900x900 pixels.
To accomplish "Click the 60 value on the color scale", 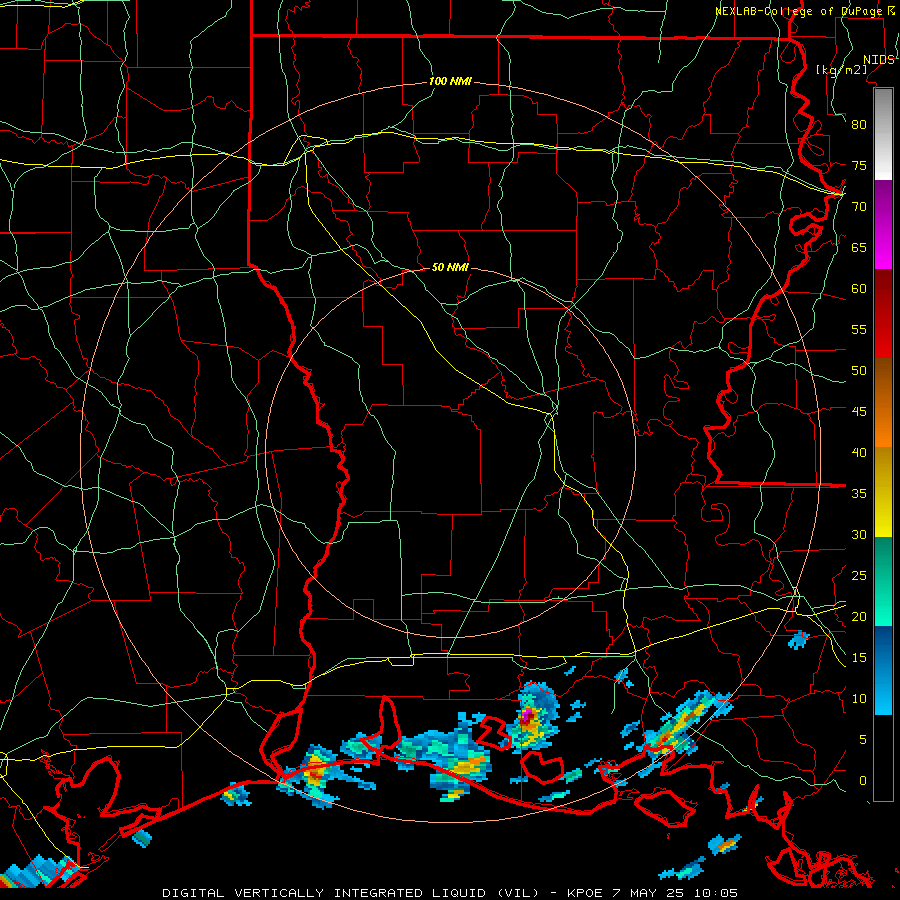I will 859,289.
